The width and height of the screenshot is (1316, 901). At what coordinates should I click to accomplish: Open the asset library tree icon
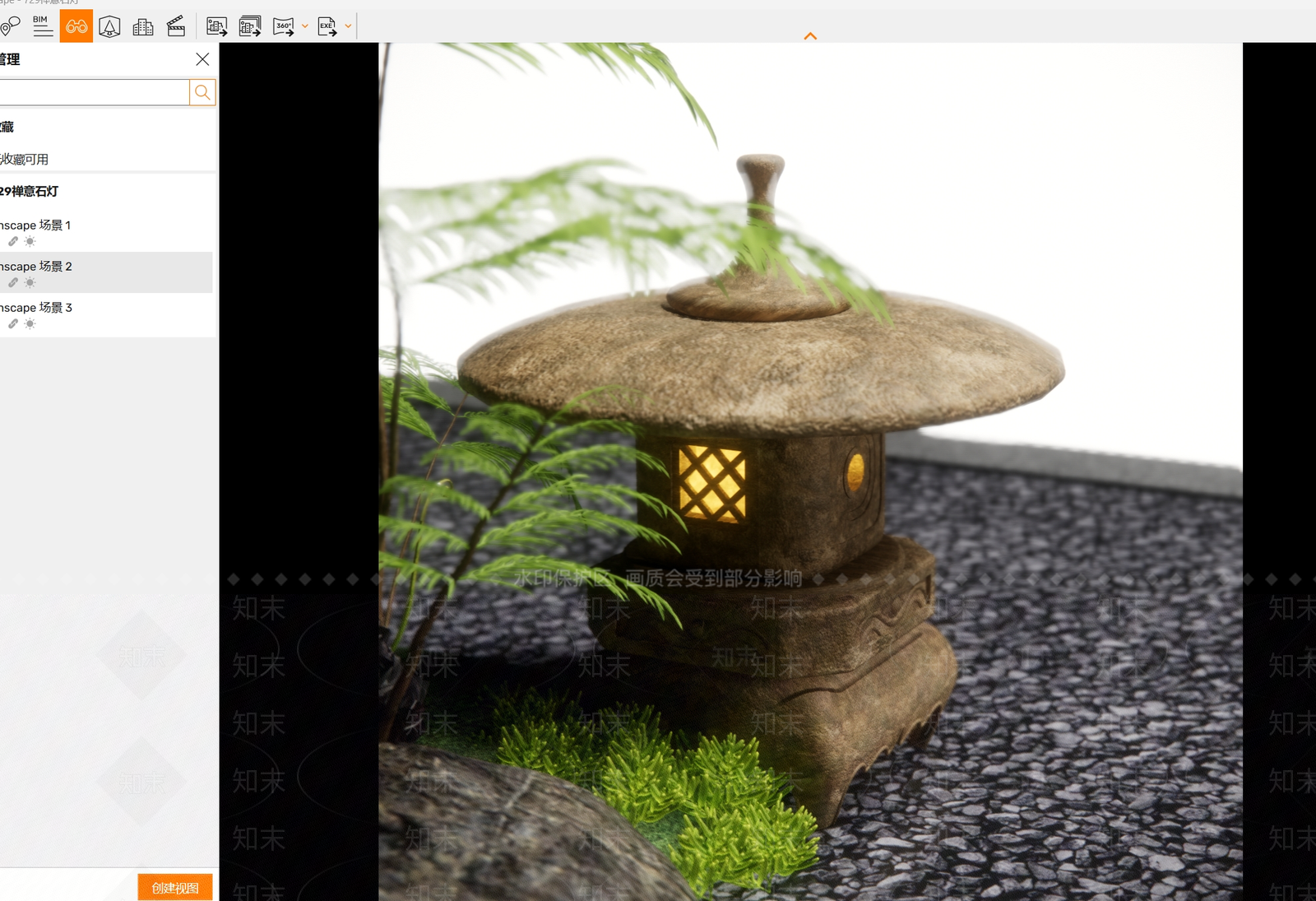[x=109, y=26]
